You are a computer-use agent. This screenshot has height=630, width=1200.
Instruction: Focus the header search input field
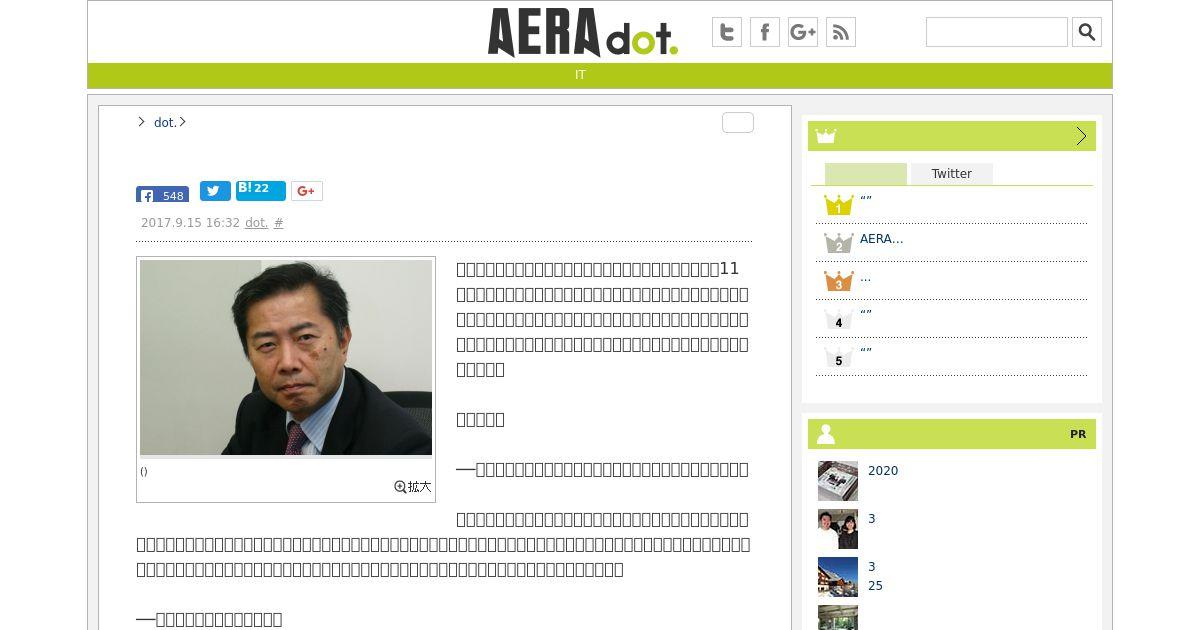click(x=997, y=32)
